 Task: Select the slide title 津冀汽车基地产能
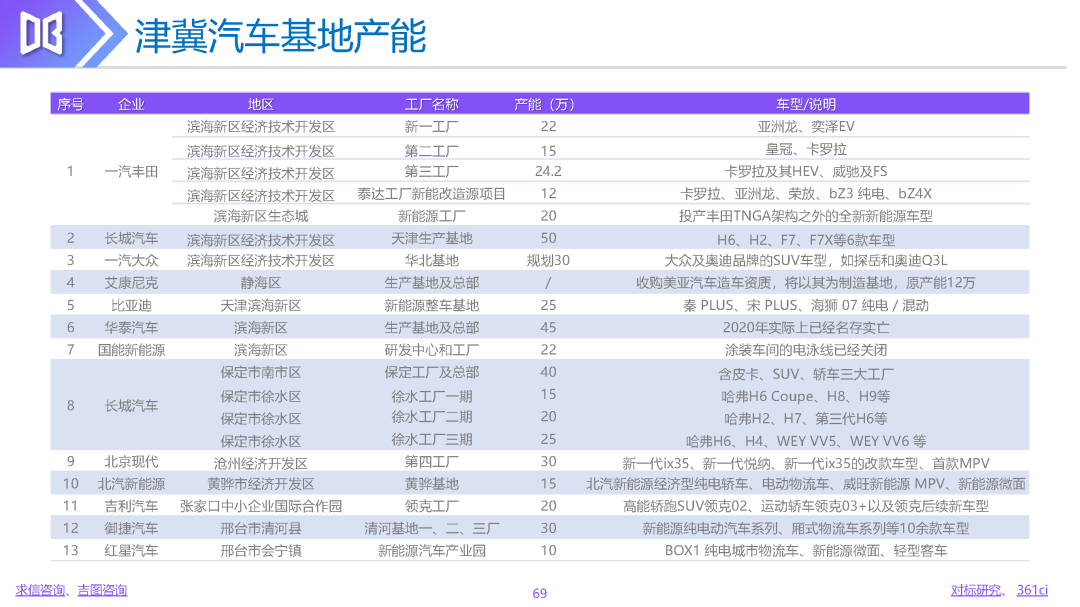(280, 36)
